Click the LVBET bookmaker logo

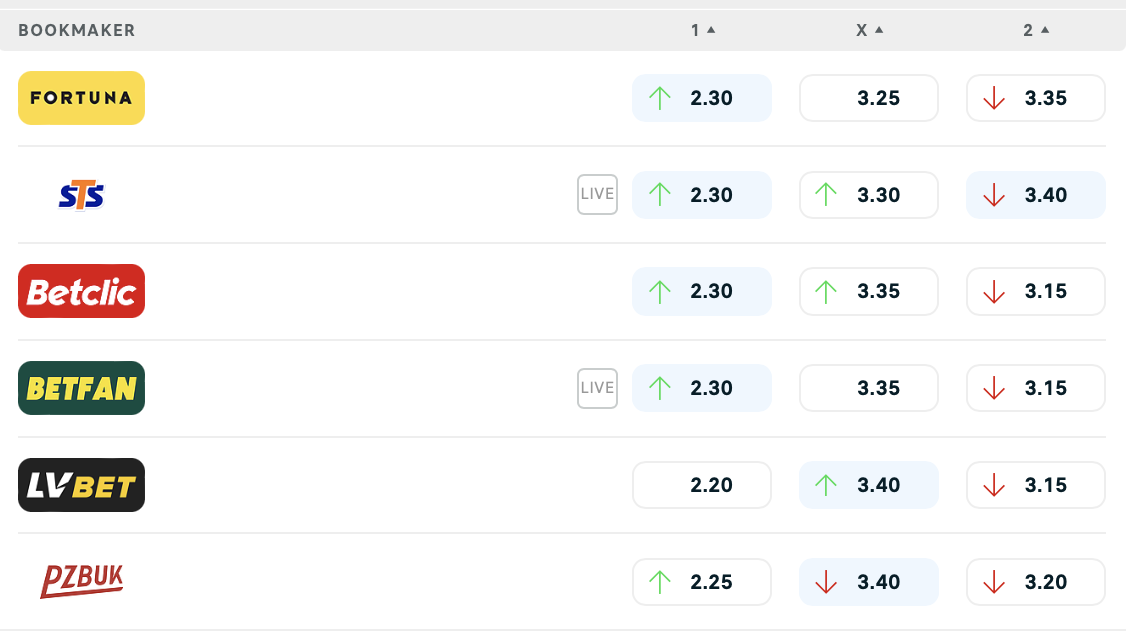coord(81,485)
